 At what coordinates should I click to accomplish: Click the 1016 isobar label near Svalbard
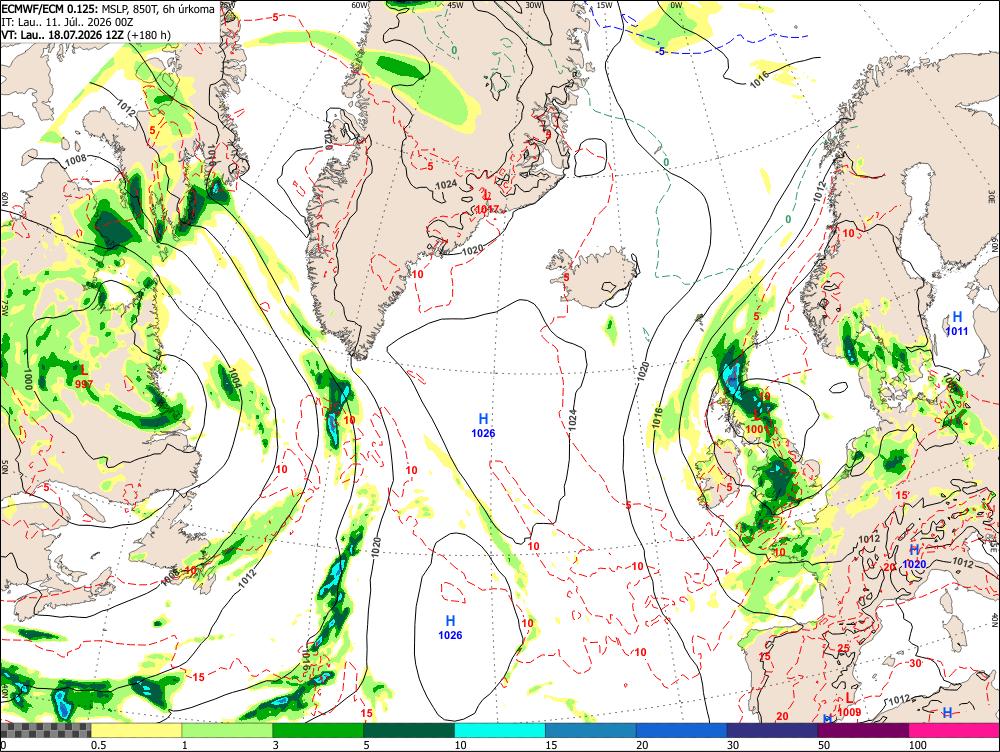(758, 79)
